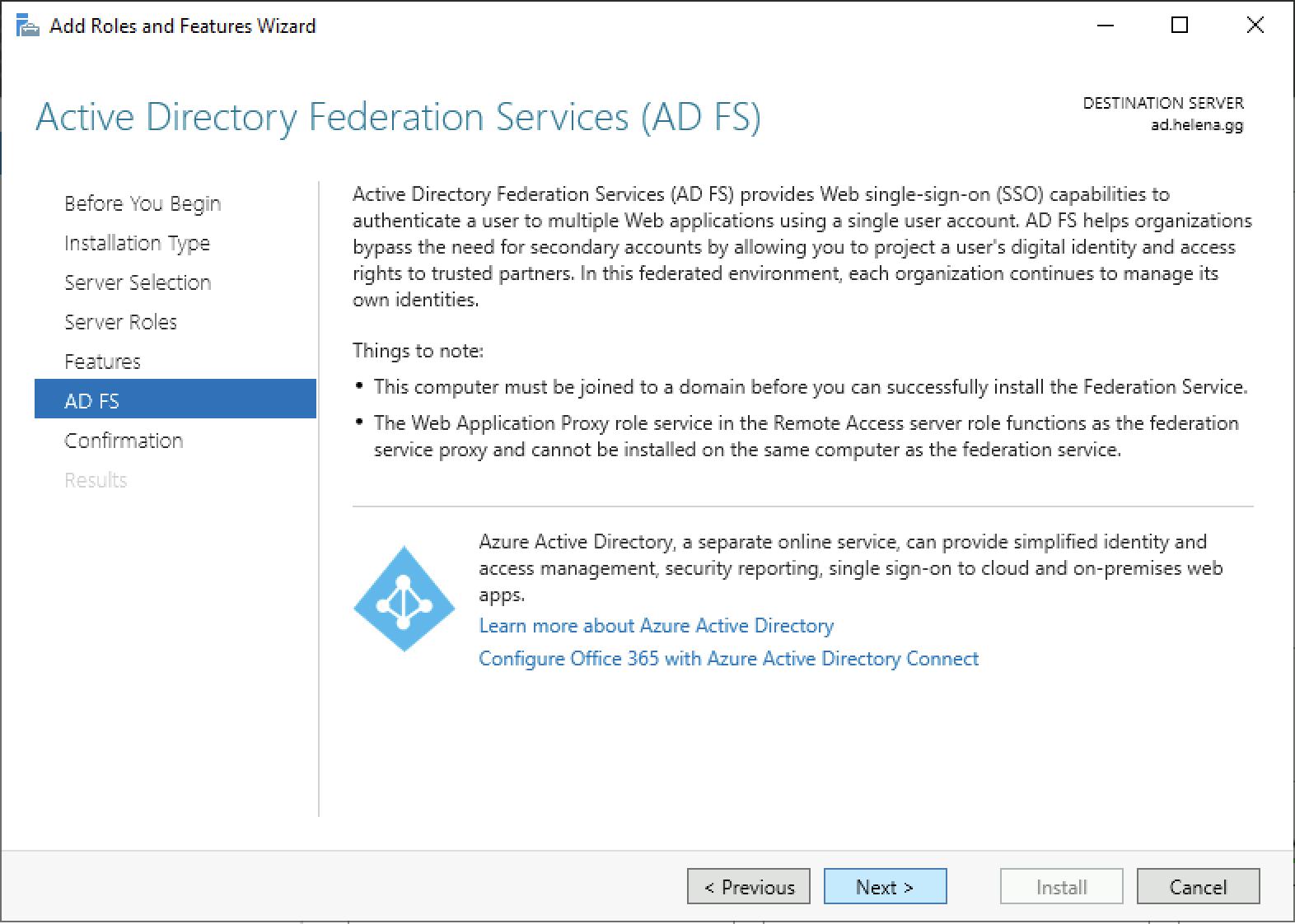Jump to the Features step

pyautogui.click(x=102, y=362)
